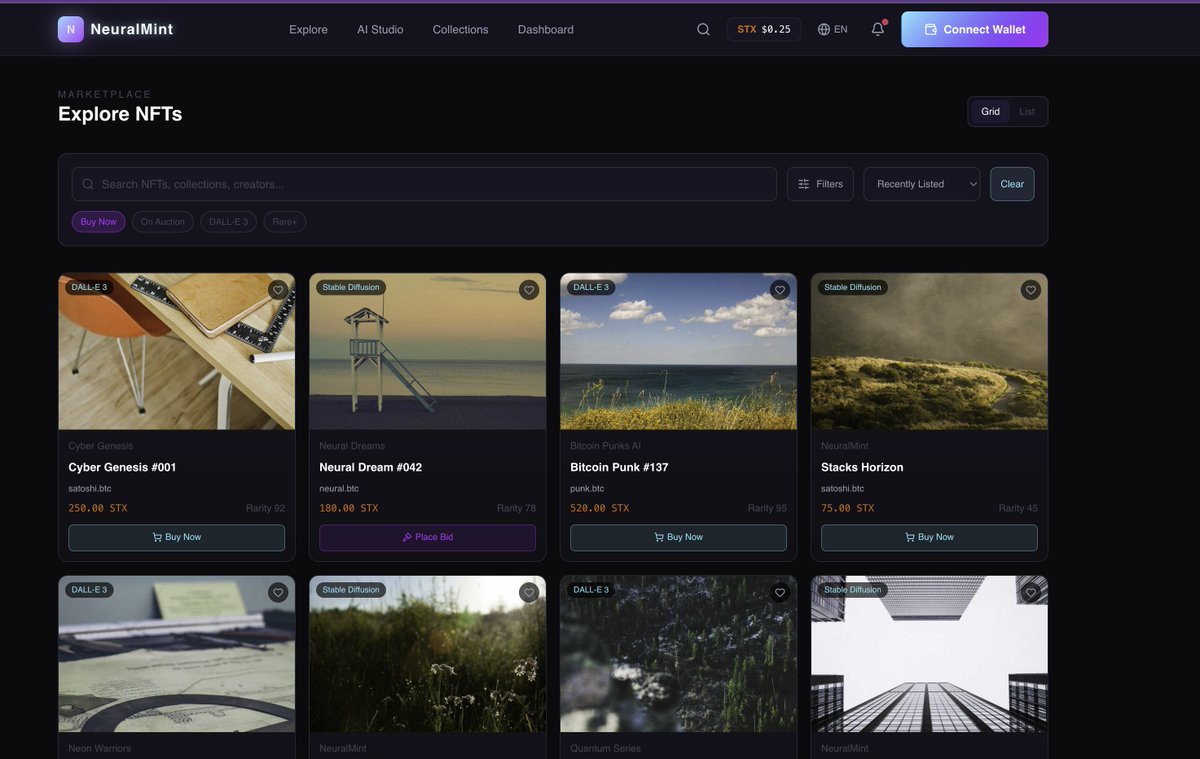Click the DALL-E 3 badge on Bitcoin Punk
Viewport: 1200px width, 759px height.
[591, 287]
